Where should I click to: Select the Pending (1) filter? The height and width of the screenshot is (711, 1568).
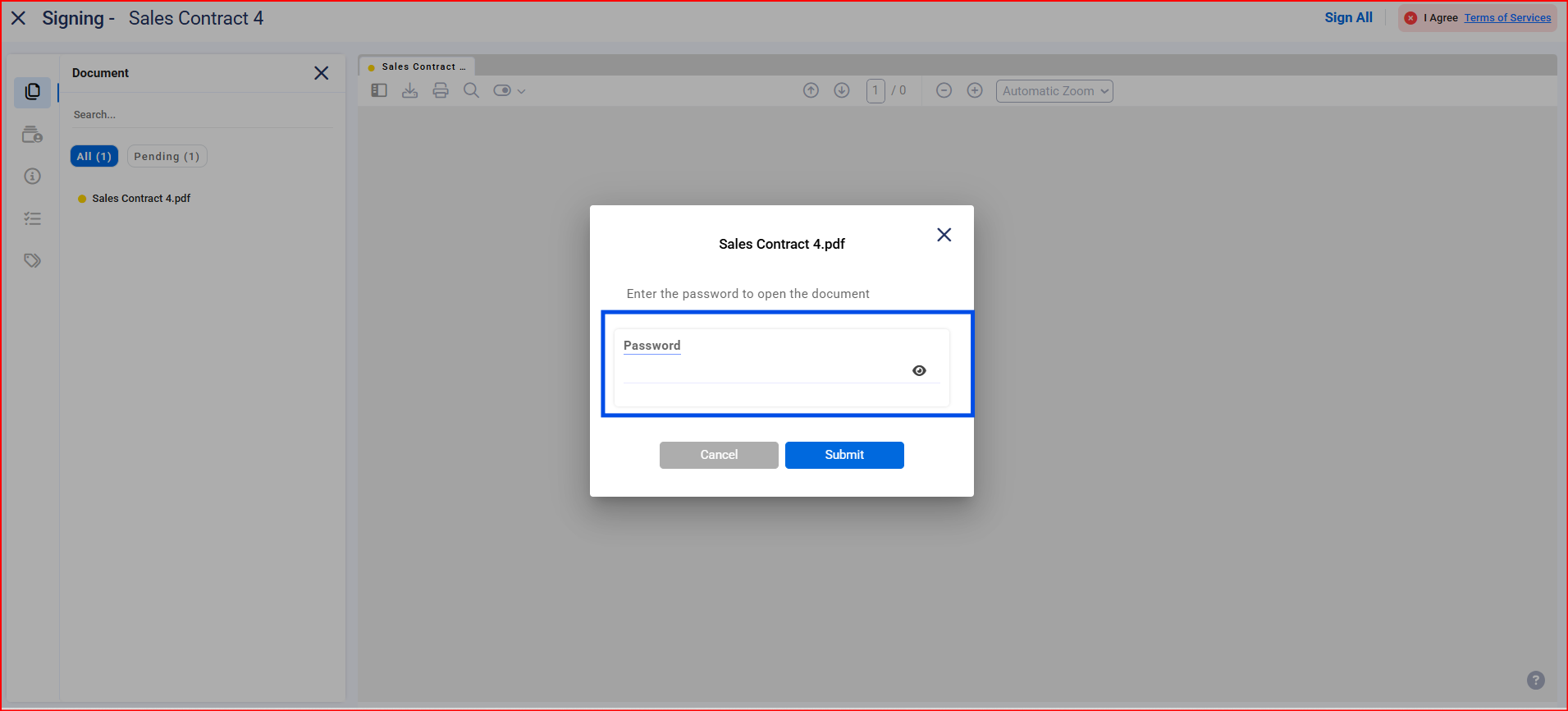[167, 157]
